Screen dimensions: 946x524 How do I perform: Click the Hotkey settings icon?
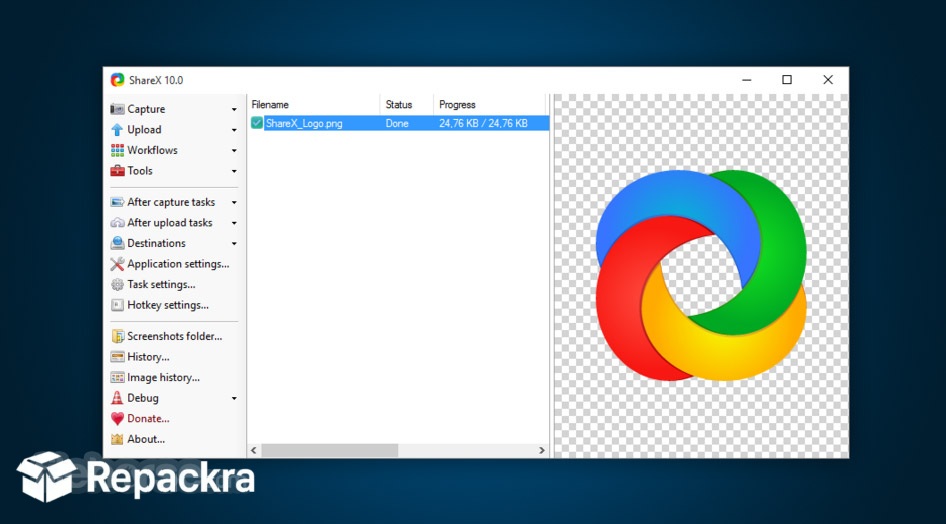117,305
